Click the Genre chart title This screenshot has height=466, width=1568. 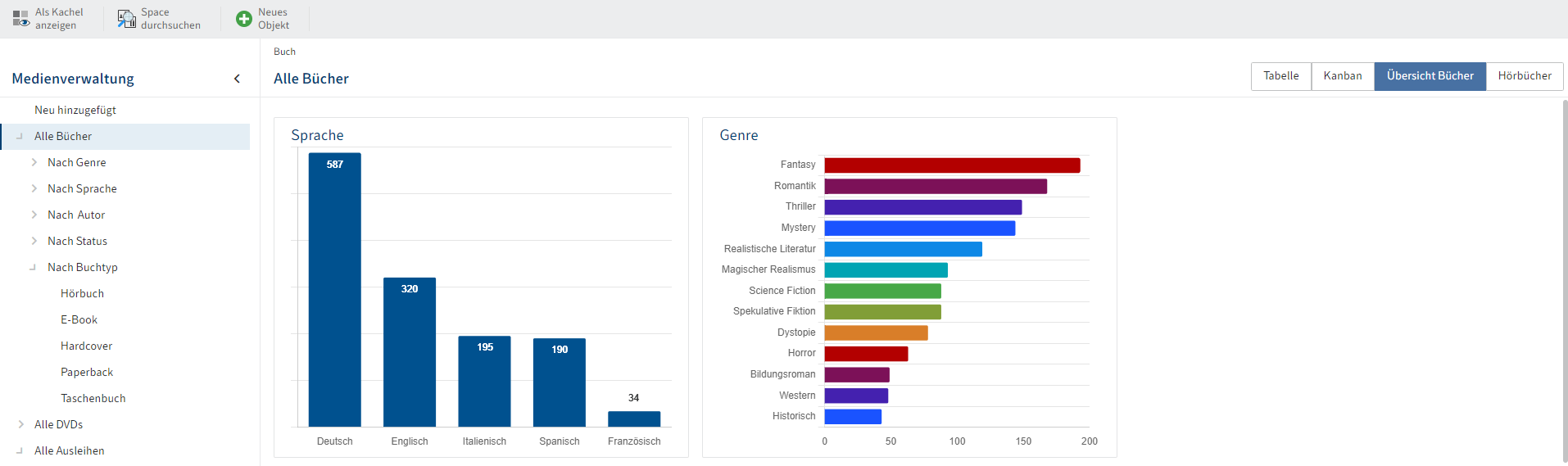(x=739, y=135)
